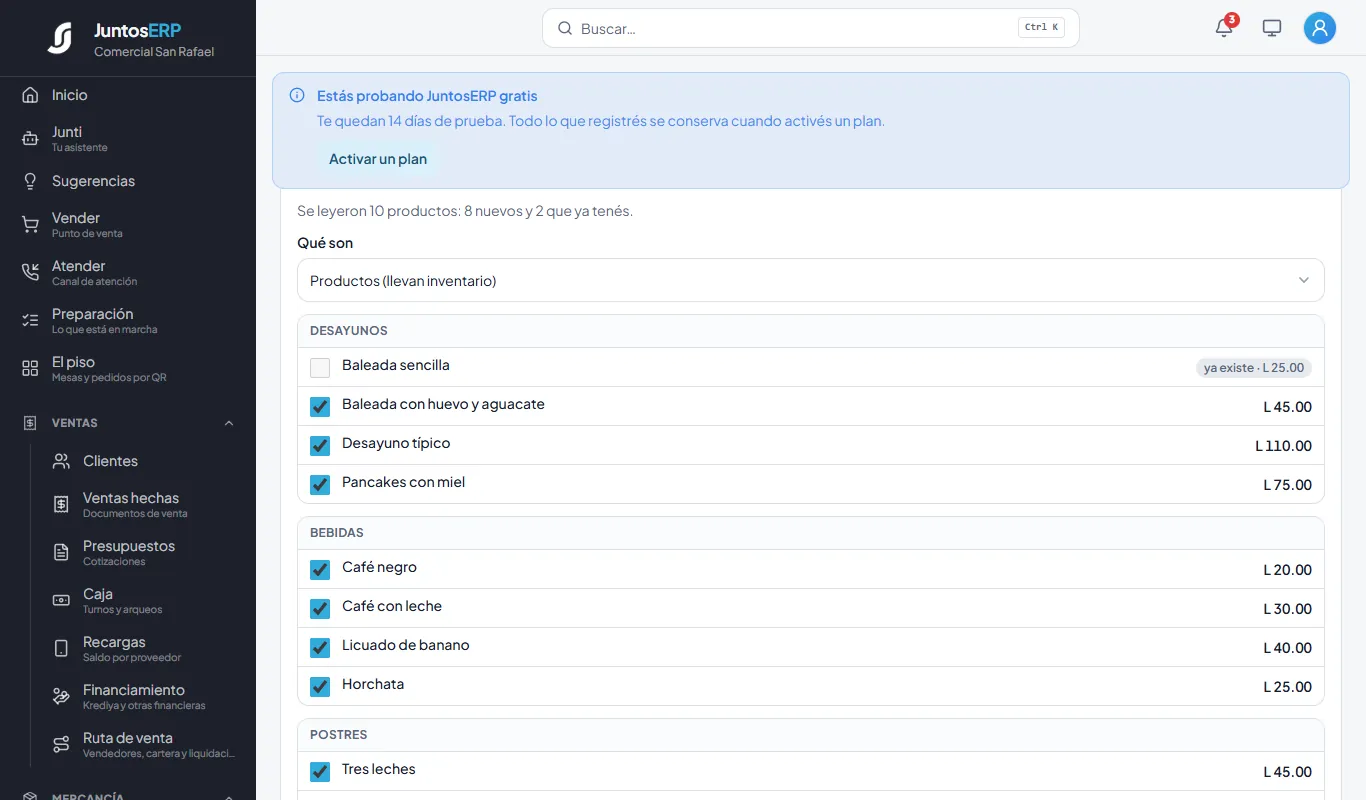The height and width of the screenshot is (800, 1366).
Task: Uncheck Baleada con huevo y aguacate
Action: click(x=320, y=407)
